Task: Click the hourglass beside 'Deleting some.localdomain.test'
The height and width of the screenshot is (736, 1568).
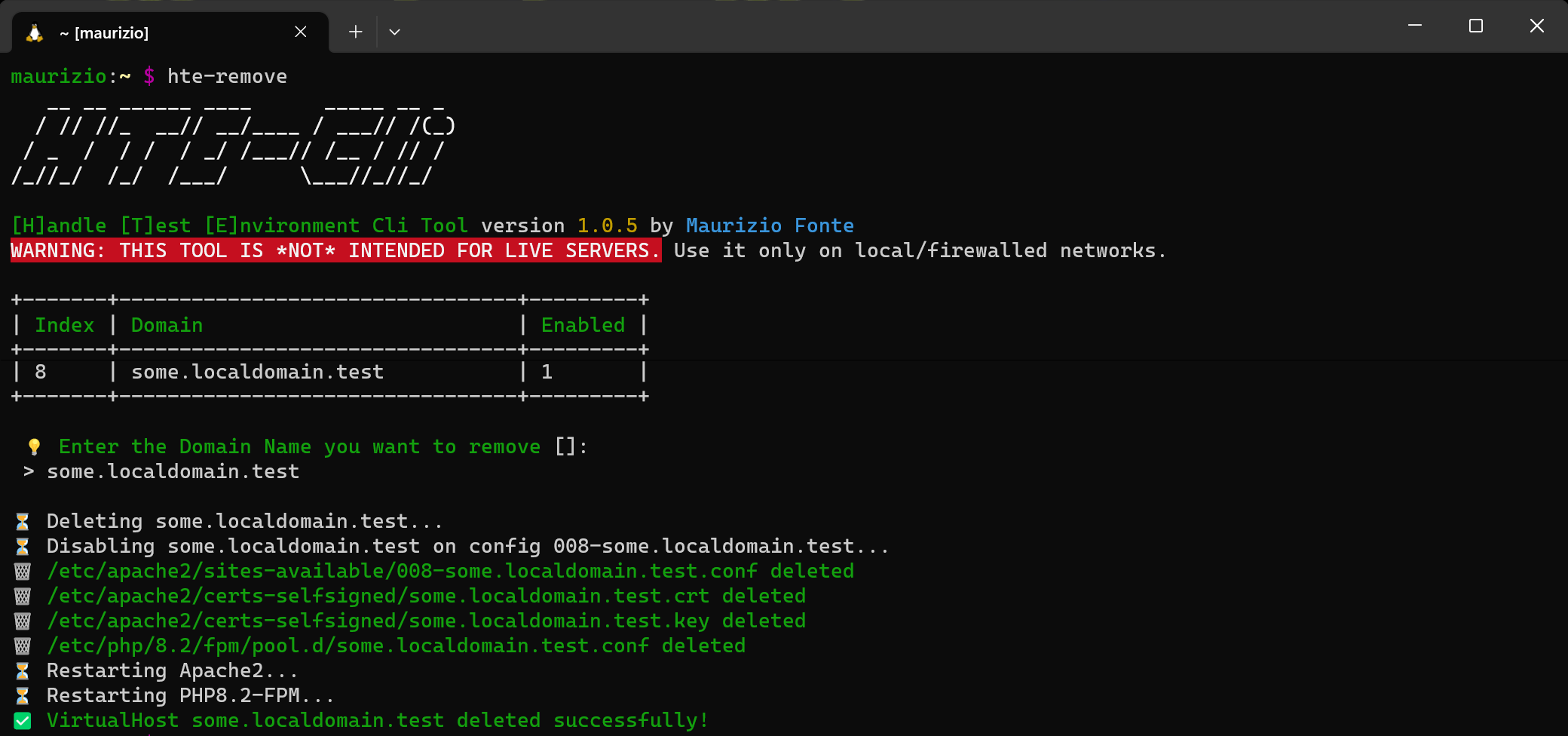Action: click(x=23, y=522)
